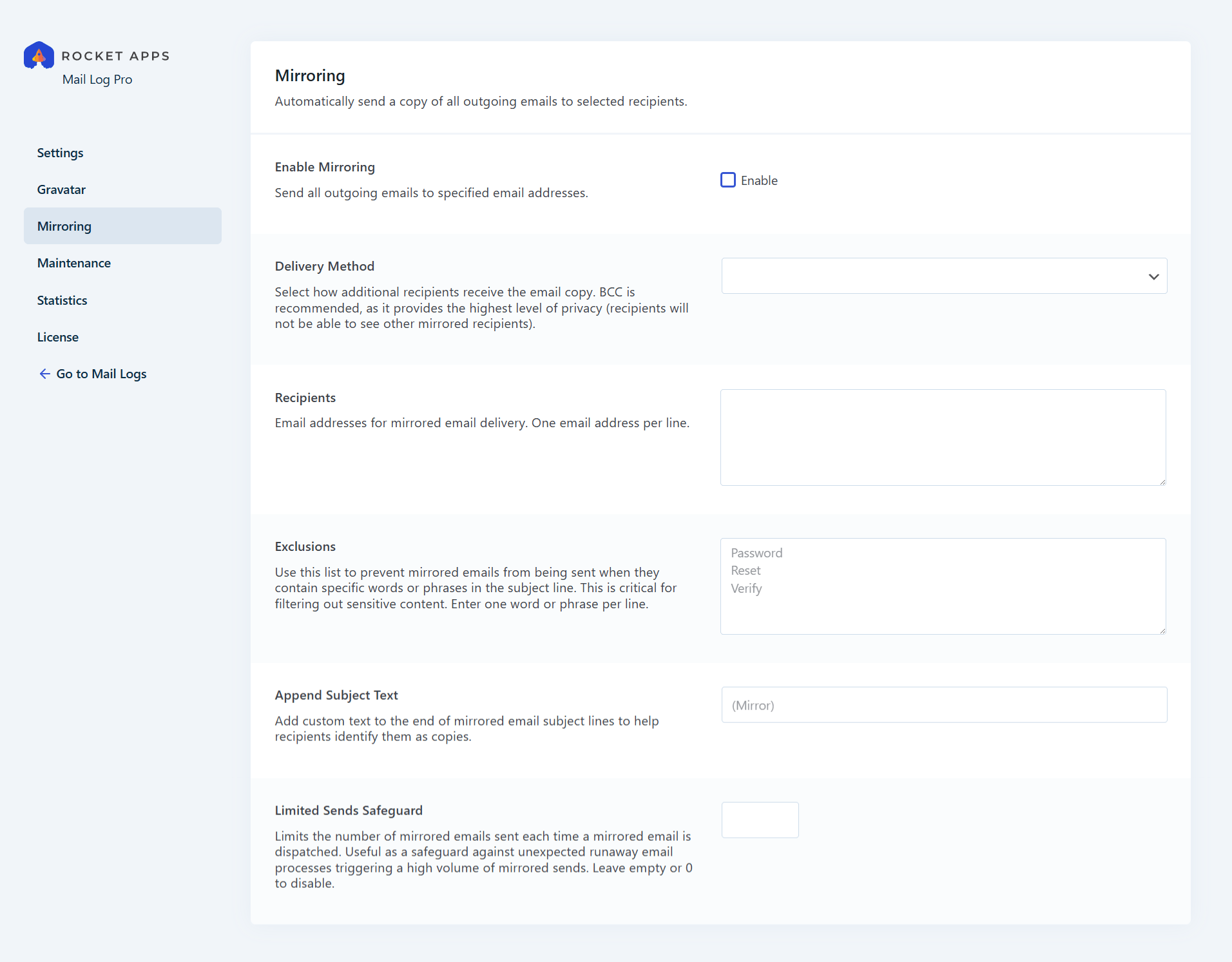Viewport: 1232px width, 962px height.
Task: Click the Rocket Apps logo
Action: pyautogui.click(x=39, y=55)
